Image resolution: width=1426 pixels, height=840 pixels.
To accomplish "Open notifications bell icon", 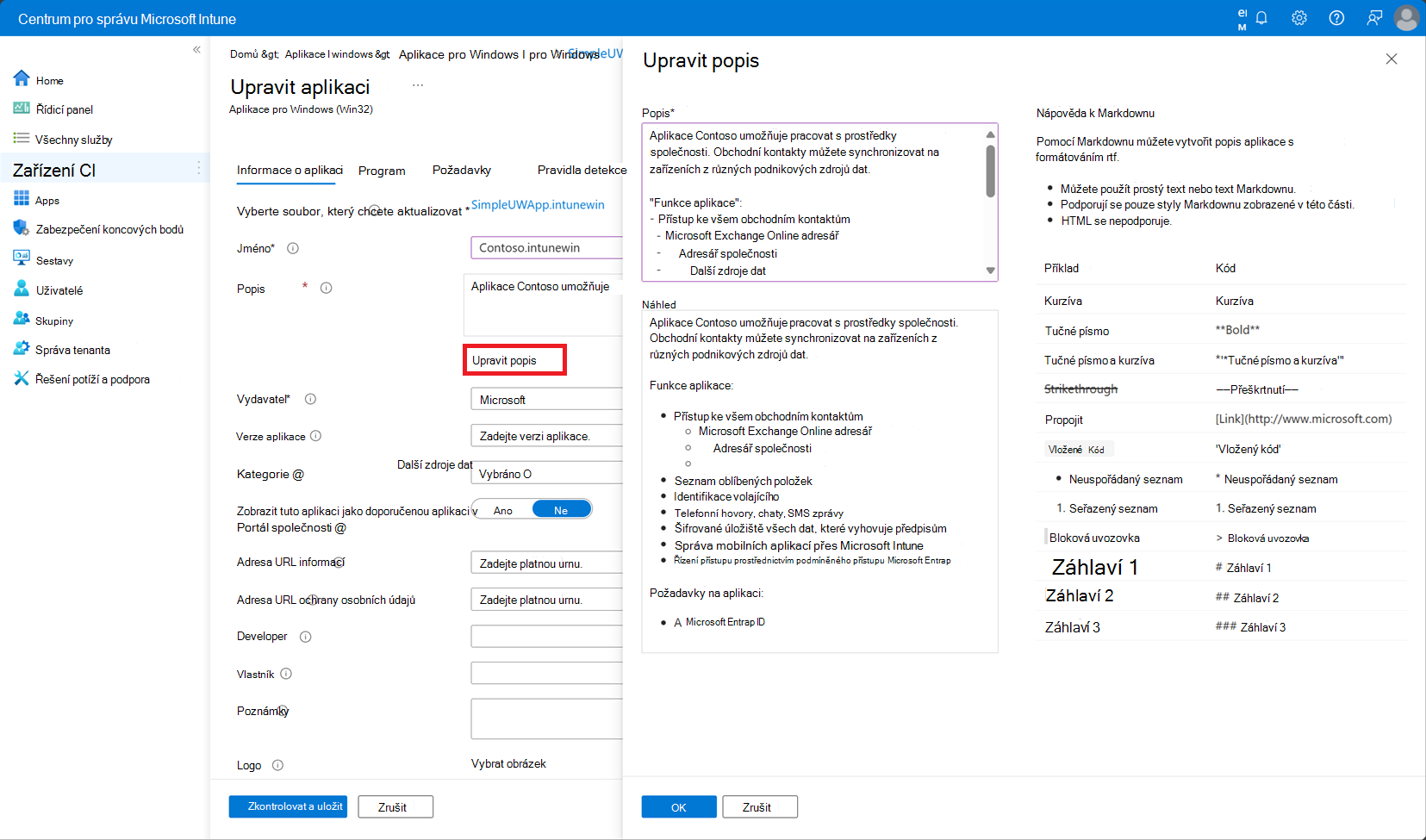I will (x=1261, y=18).
